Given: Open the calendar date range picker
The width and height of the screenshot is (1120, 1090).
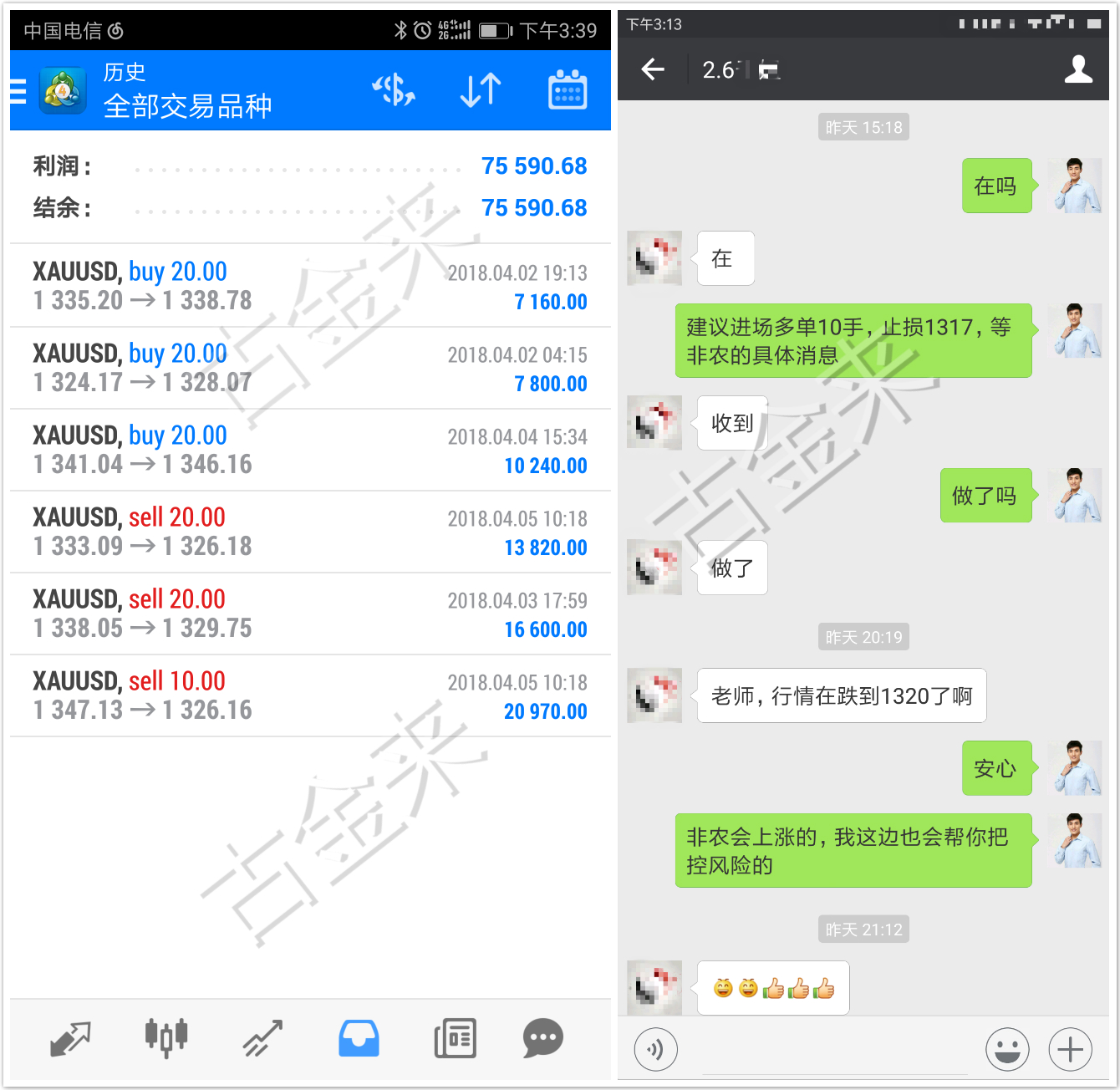Looking at the screenshot, I should (568, 90).
